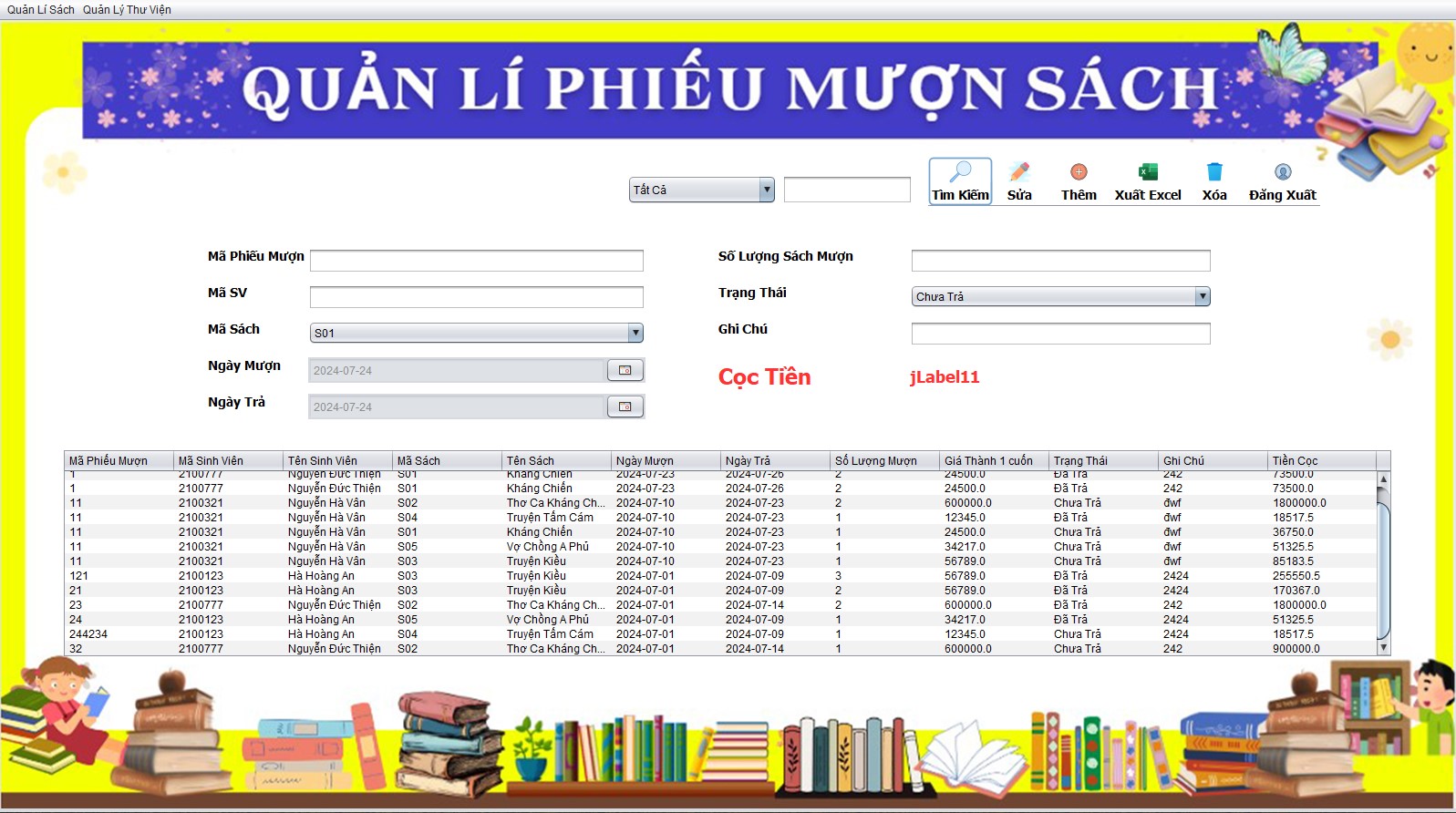Open the Ngày Trả calendar picker
The image size is (1456, 813).
625,406
